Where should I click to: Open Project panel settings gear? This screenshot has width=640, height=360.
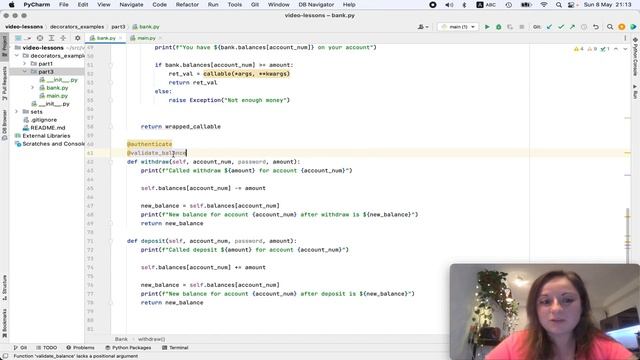tap(78, 38)
